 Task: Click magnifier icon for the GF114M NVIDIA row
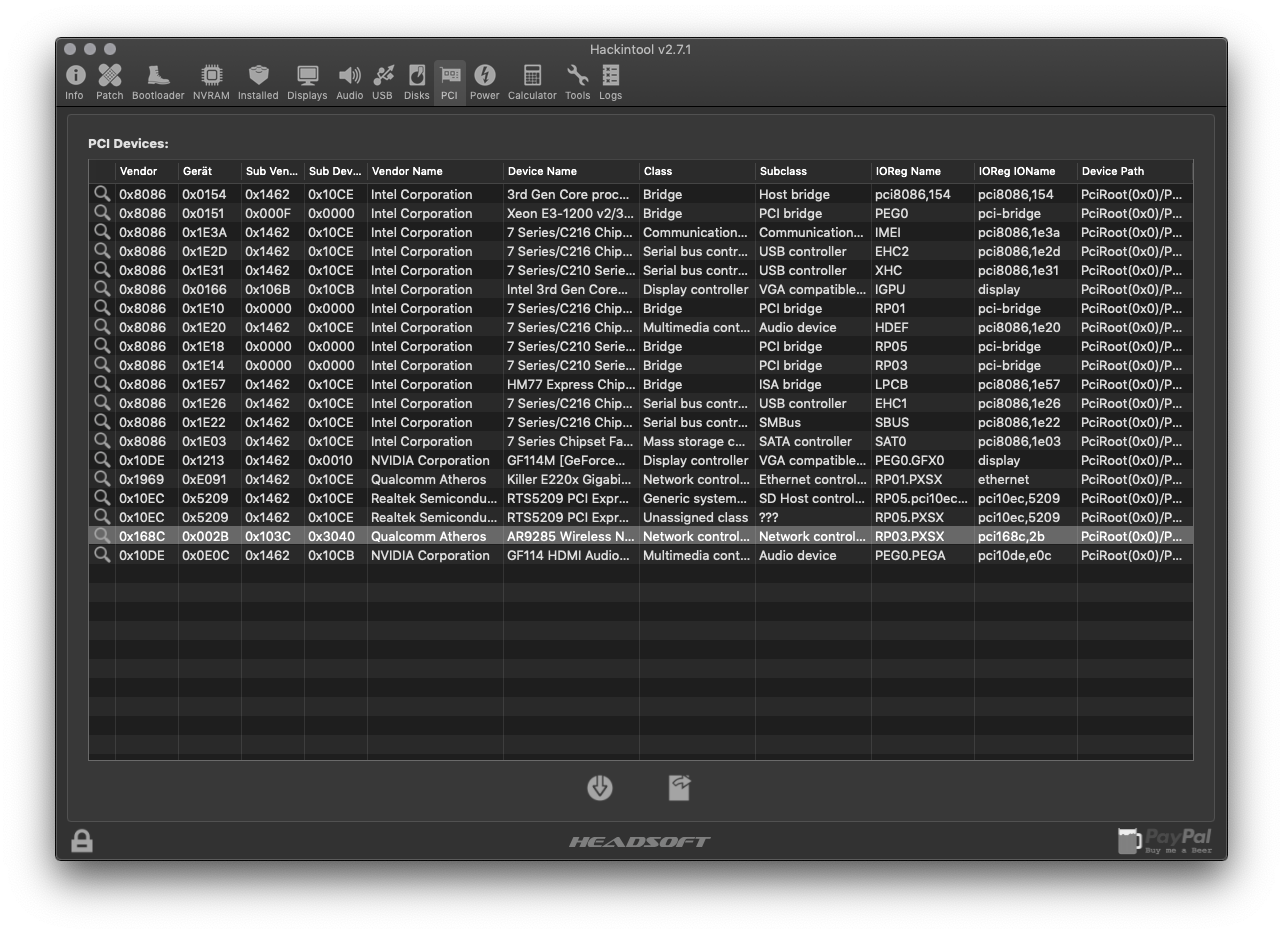(x=102, y=460)
